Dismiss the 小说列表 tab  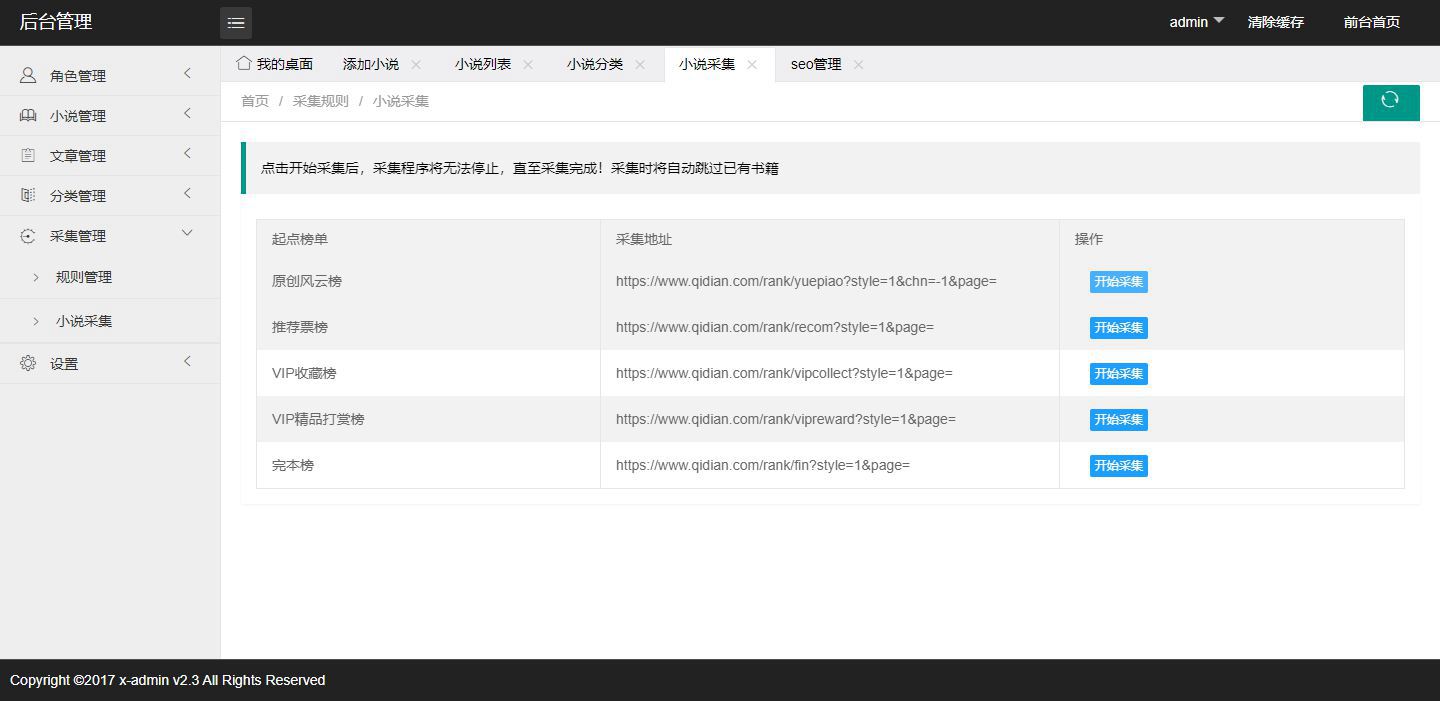[x=527, y=64]
